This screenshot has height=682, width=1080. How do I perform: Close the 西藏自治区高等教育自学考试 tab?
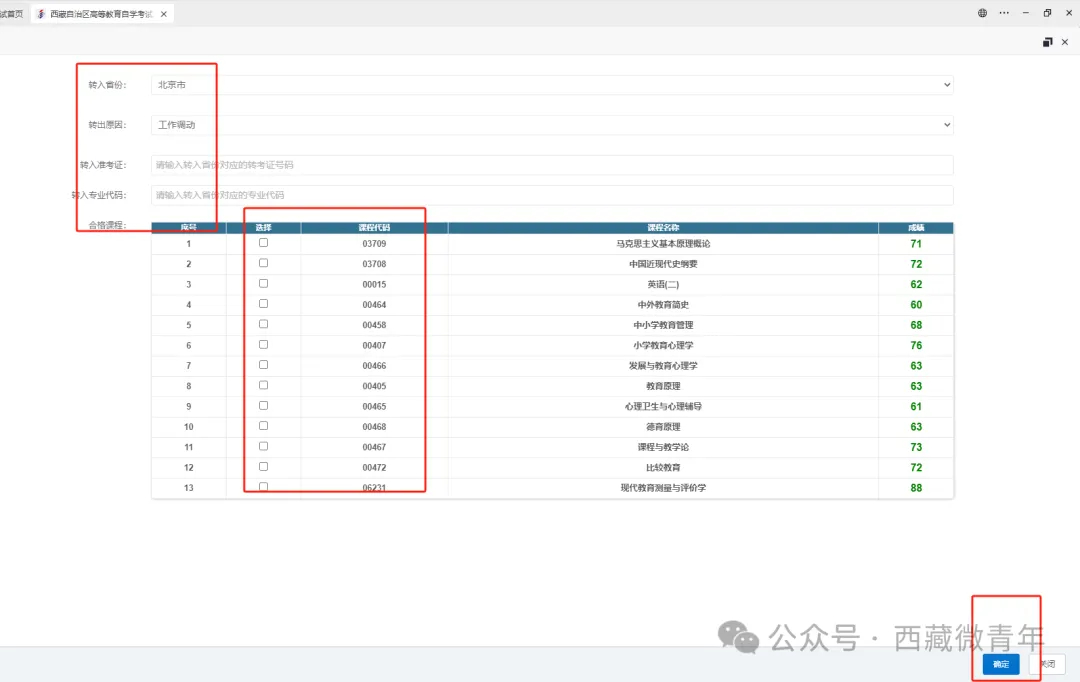point(163,14)
